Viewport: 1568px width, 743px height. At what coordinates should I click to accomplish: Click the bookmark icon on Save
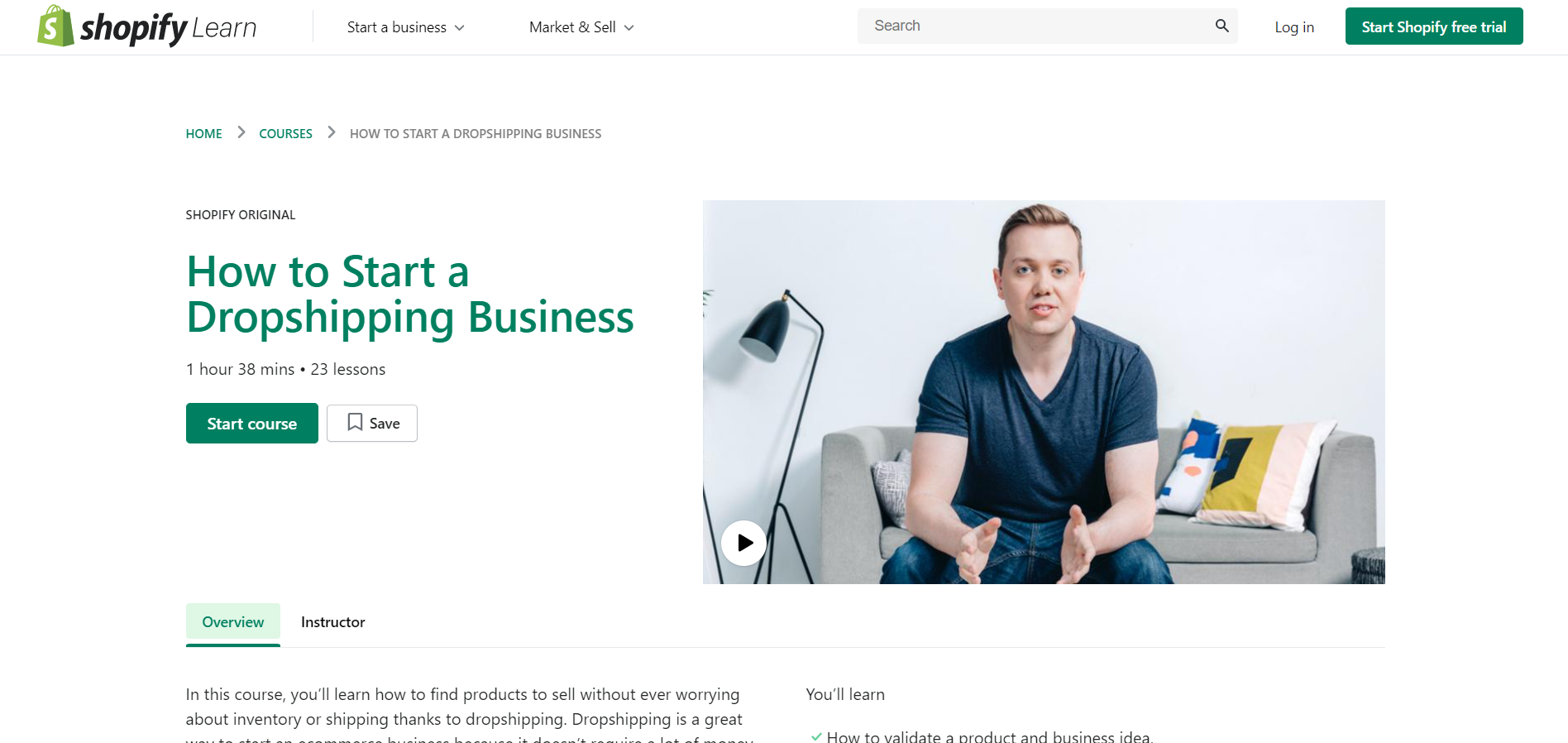click(x=355, y=423)
